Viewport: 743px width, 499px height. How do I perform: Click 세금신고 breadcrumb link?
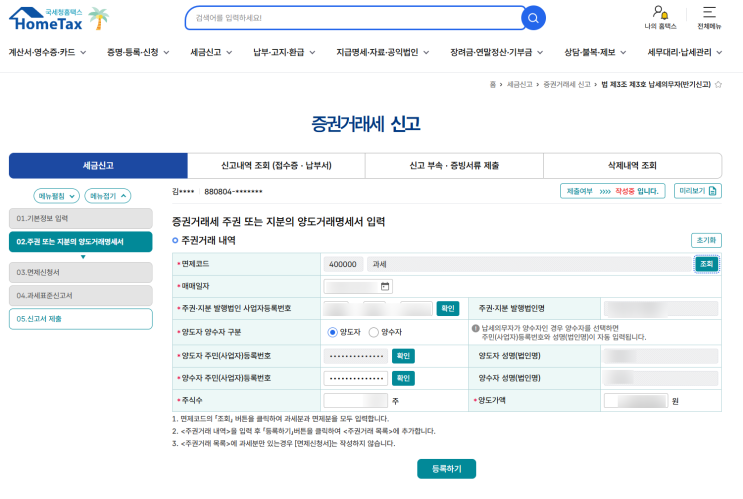click(x=519, y=84)
